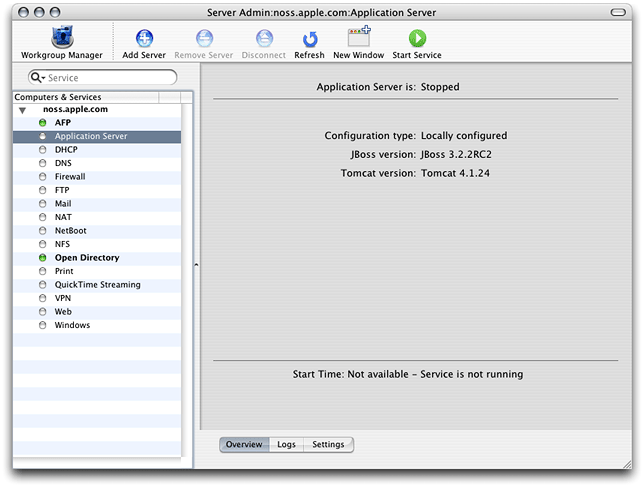Click the Add Server toolbar icon
The width and height of the screenshot is (644, 489).
tap(144, 38)
